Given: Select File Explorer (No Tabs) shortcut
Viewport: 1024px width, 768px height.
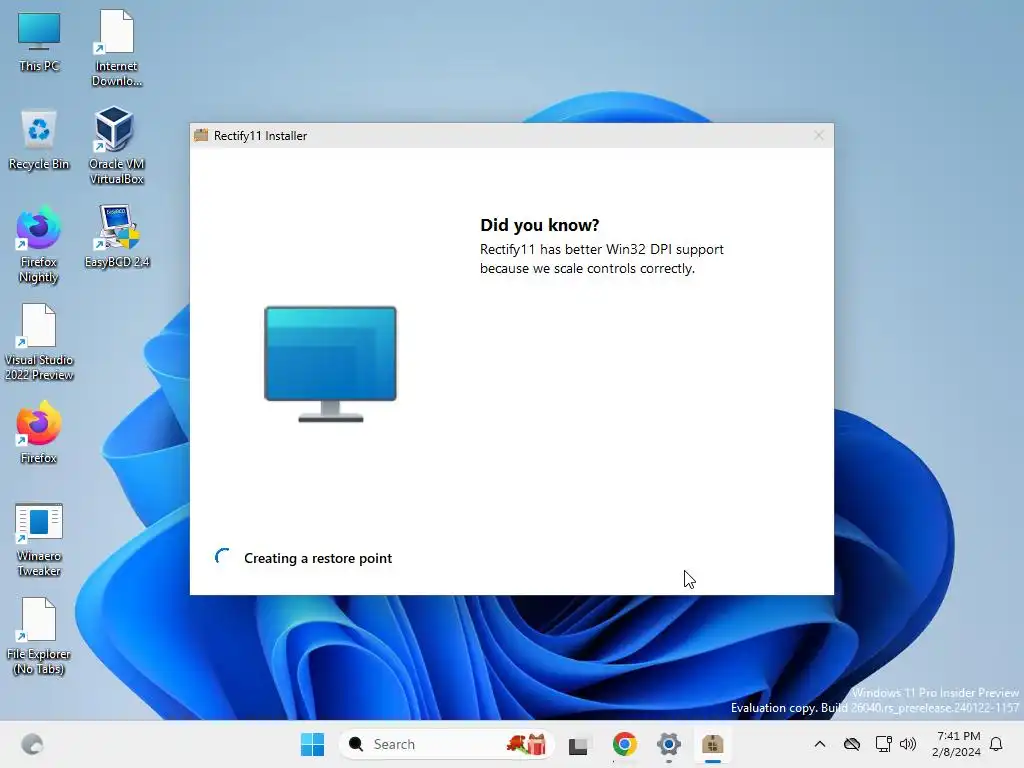Looking at the screenshot, I should 39,637.
